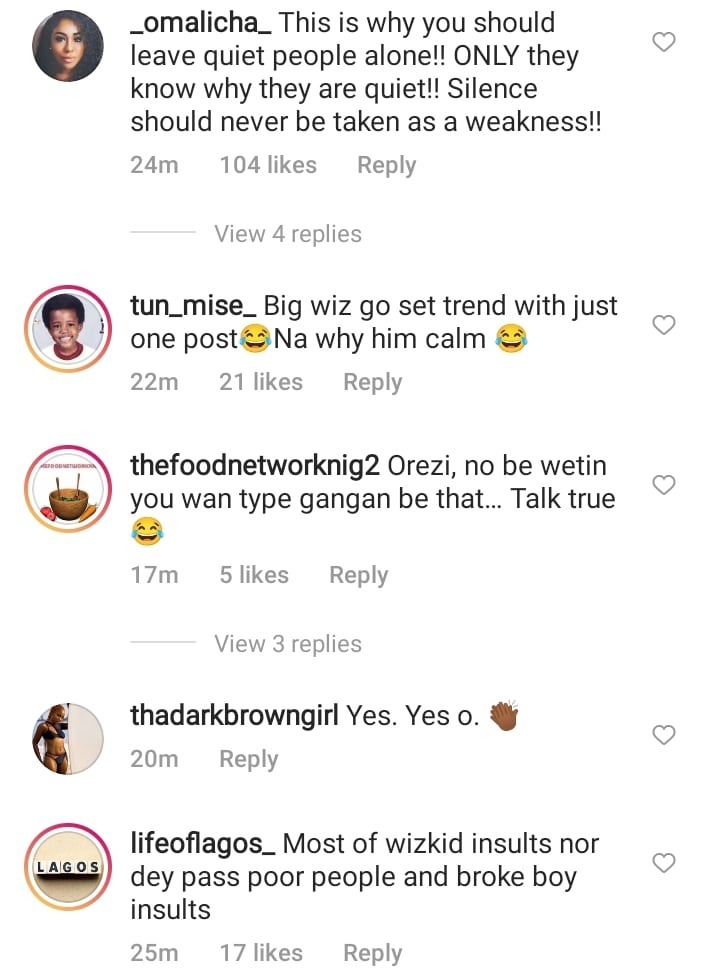Heart thadarkbrowngirl's comment
Screen dimensions: 720x979
[x=664, y=735]
